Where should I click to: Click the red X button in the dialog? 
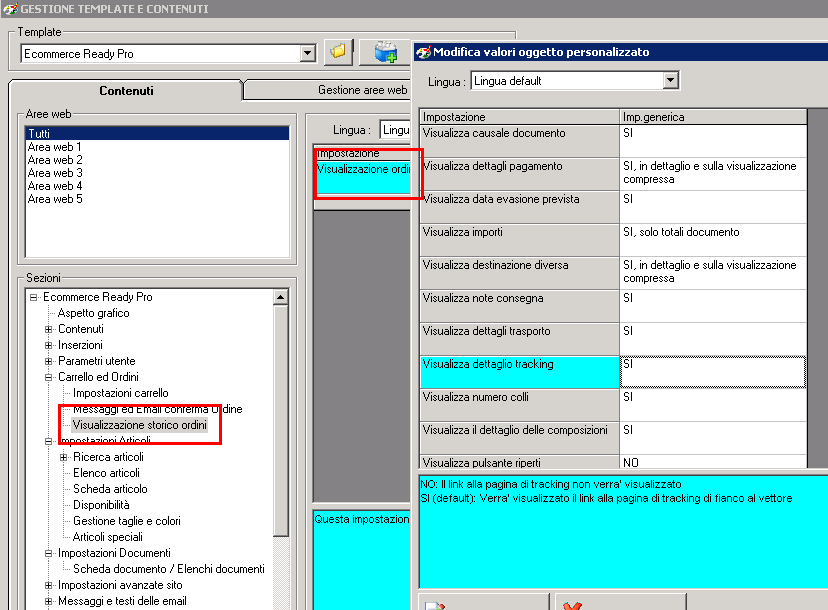620,602
